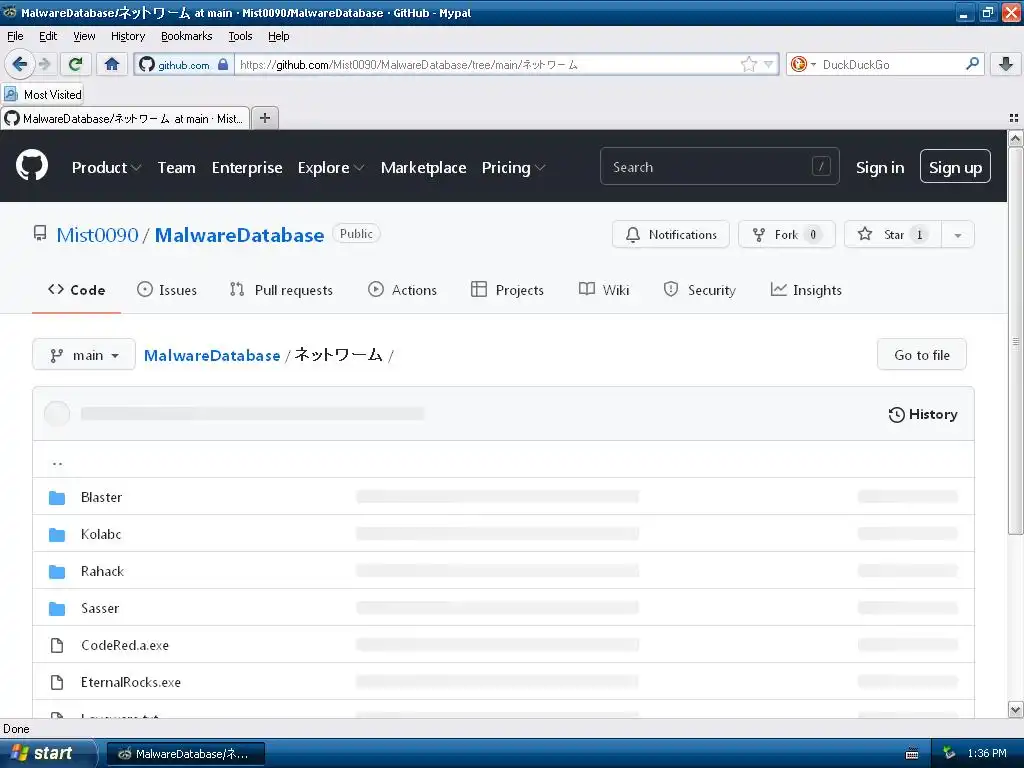Image resolution: width=1024 pixels, height=768 pixels.
Task: Click the MalwareDatabase breadcrumb link
Action: pos(212,355)
